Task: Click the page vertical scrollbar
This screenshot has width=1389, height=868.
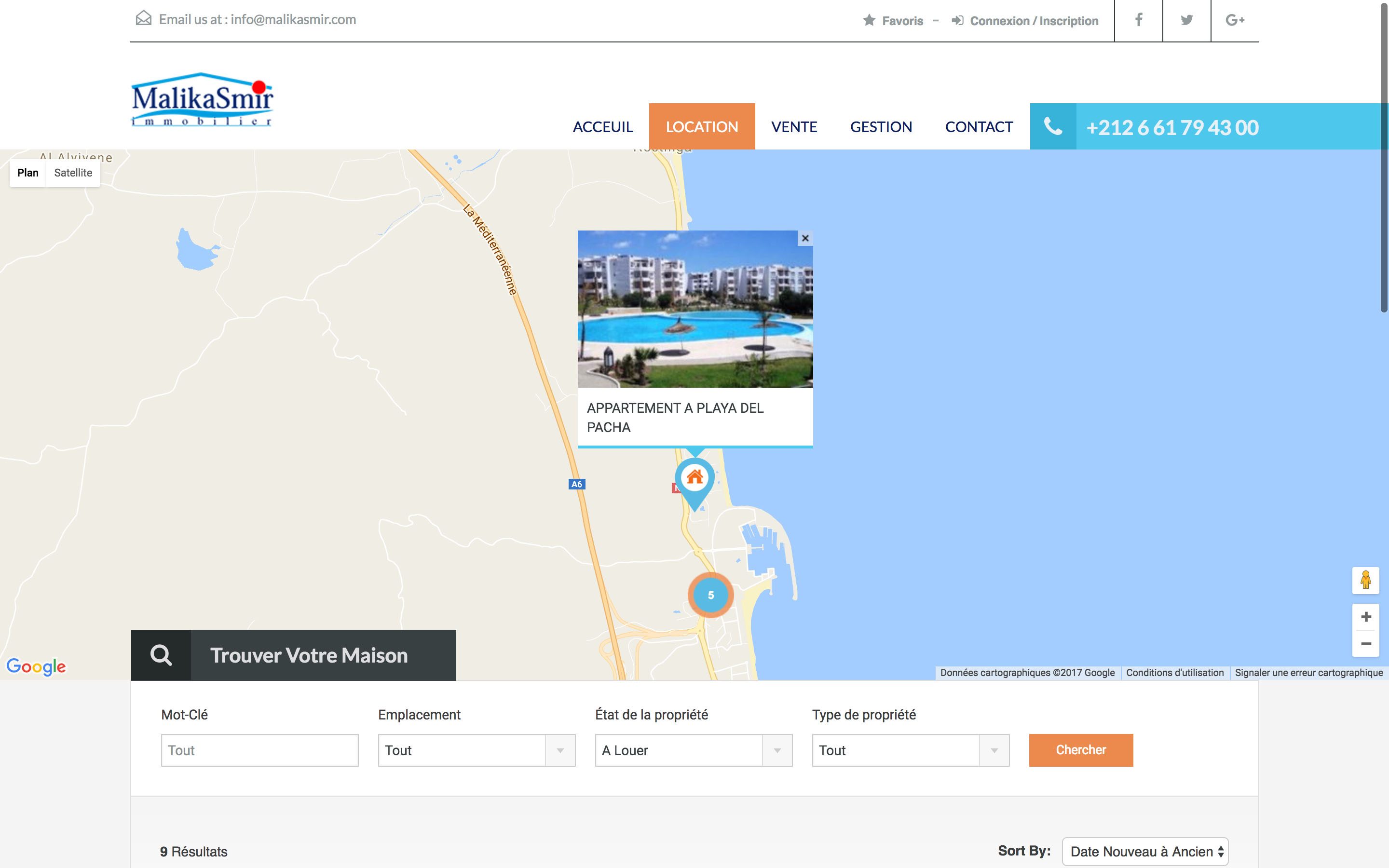Action: click(1383, 158)
